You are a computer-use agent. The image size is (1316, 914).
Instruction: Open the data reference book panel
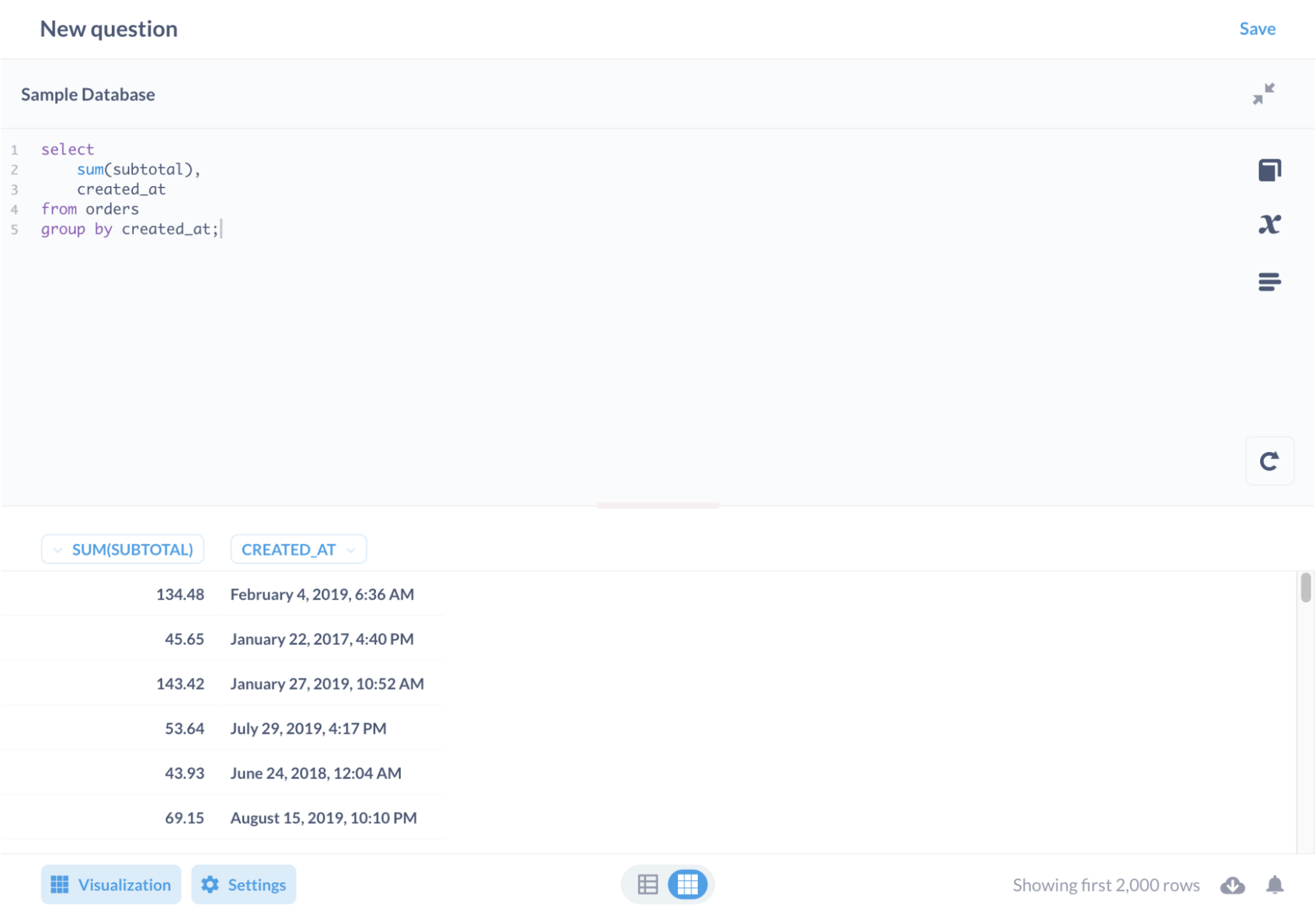1270,169
